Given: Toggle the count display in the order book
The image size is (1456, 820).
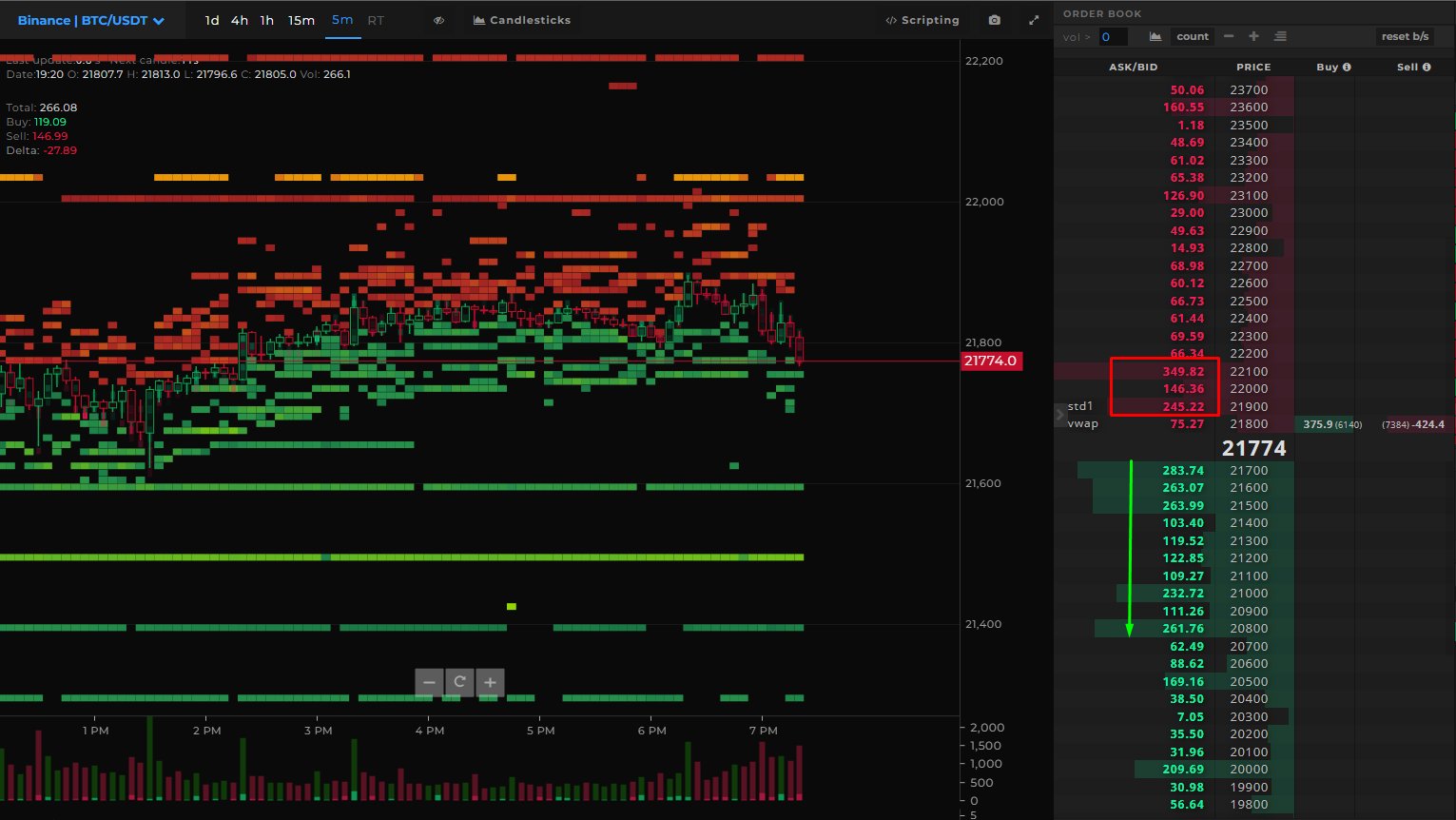Looking at the screenshot, I should pyautogui.click(x=1194, y=36).
